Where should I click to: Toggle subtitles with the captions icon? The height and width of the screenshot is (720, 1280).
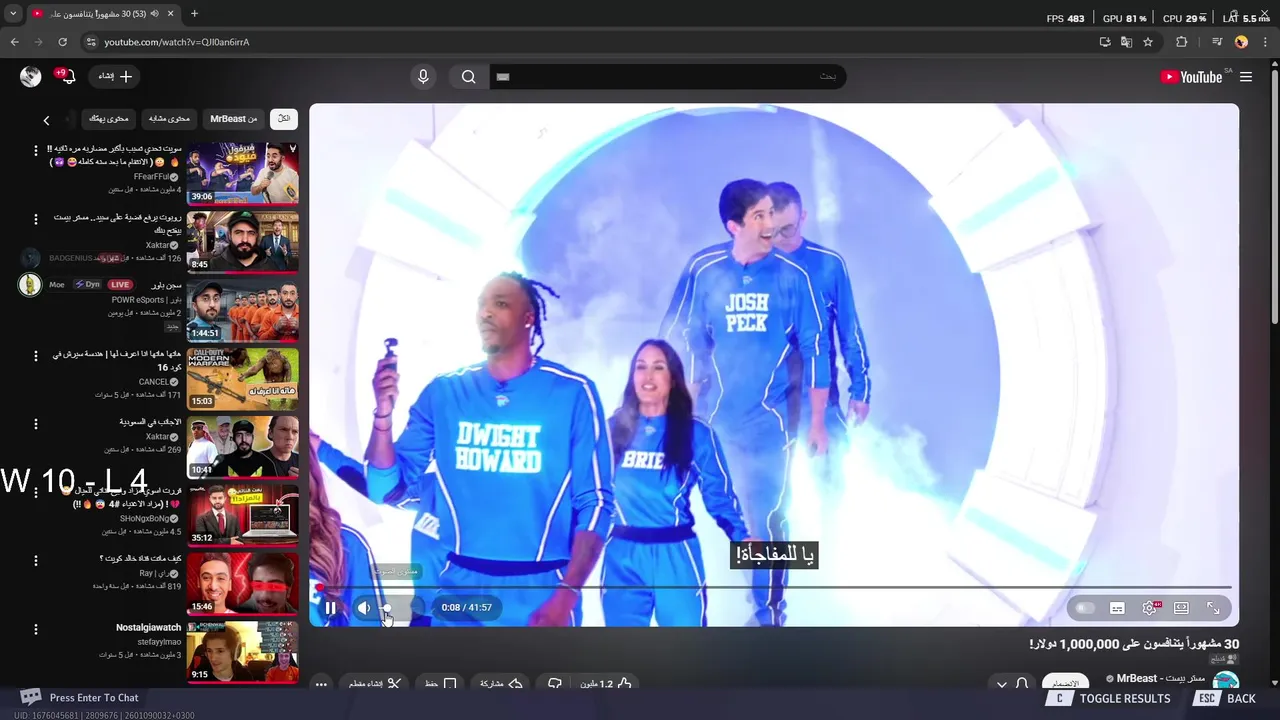click(x=1117, y=608)
